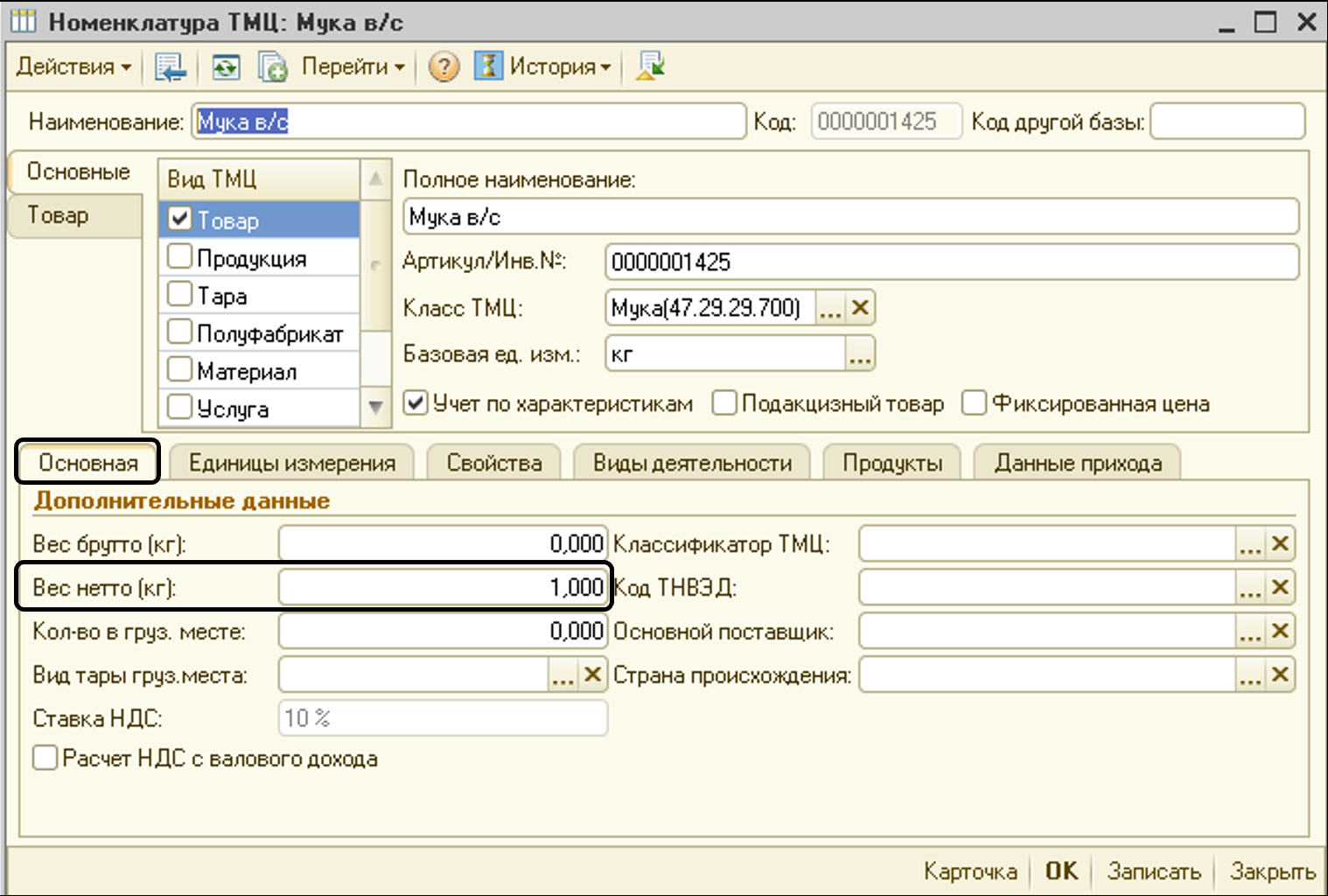Image resolution: width=1328 pixels, height=896 pixels.
Task: Click the OK button
Action: (1061, 871)
